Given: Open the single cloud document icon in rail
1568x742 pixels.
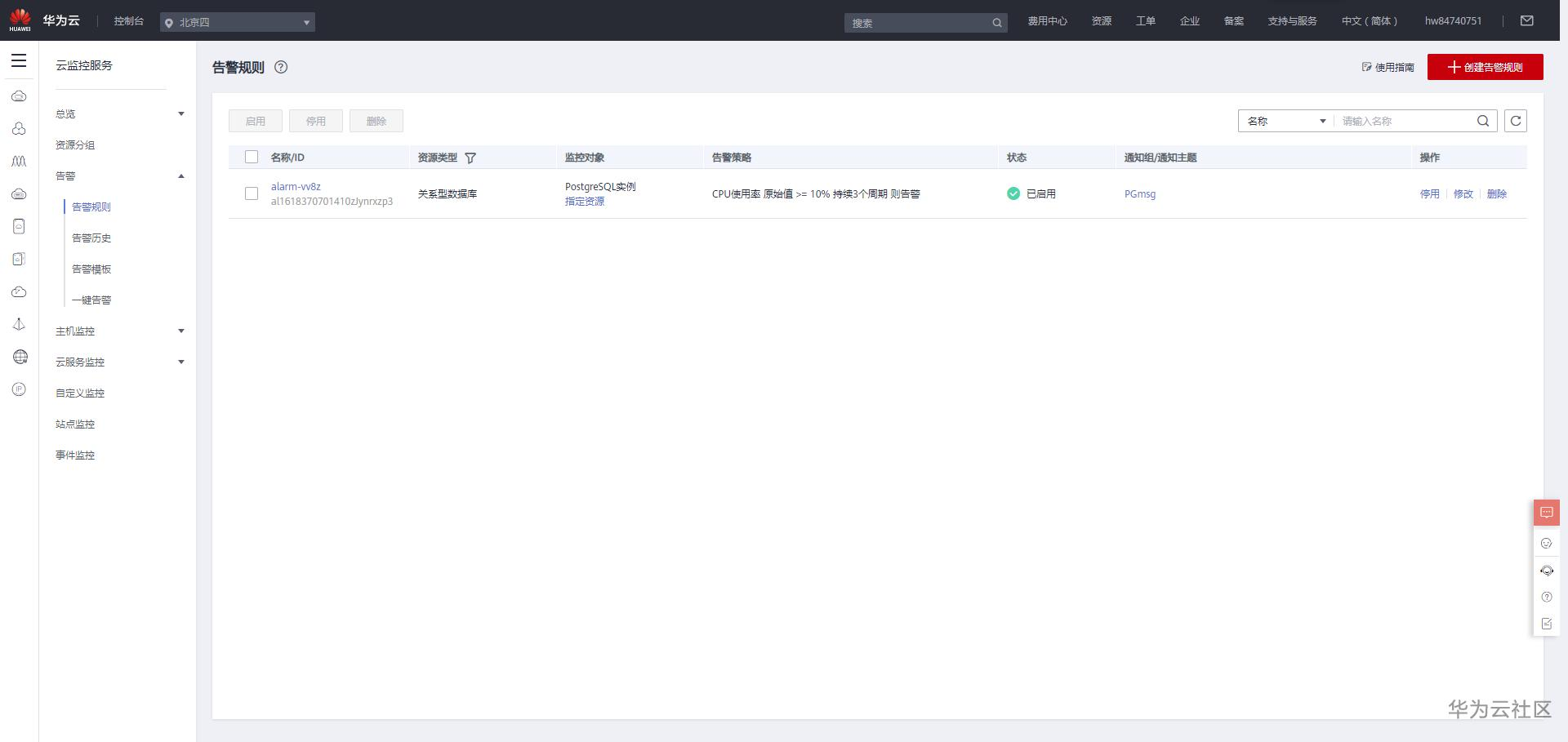Looking at the screenshot, I should [19, 226].
